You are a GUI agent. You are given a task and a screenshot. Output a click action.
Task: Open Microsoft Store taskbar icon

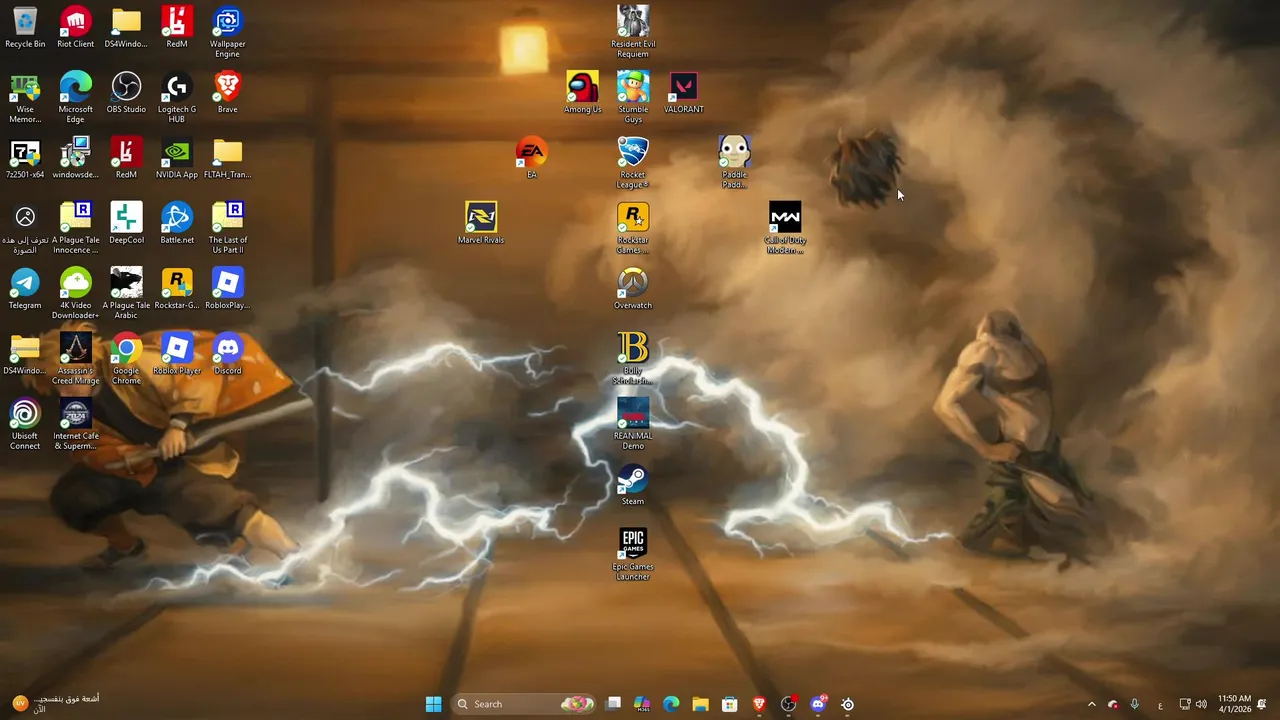coord(730,704)
